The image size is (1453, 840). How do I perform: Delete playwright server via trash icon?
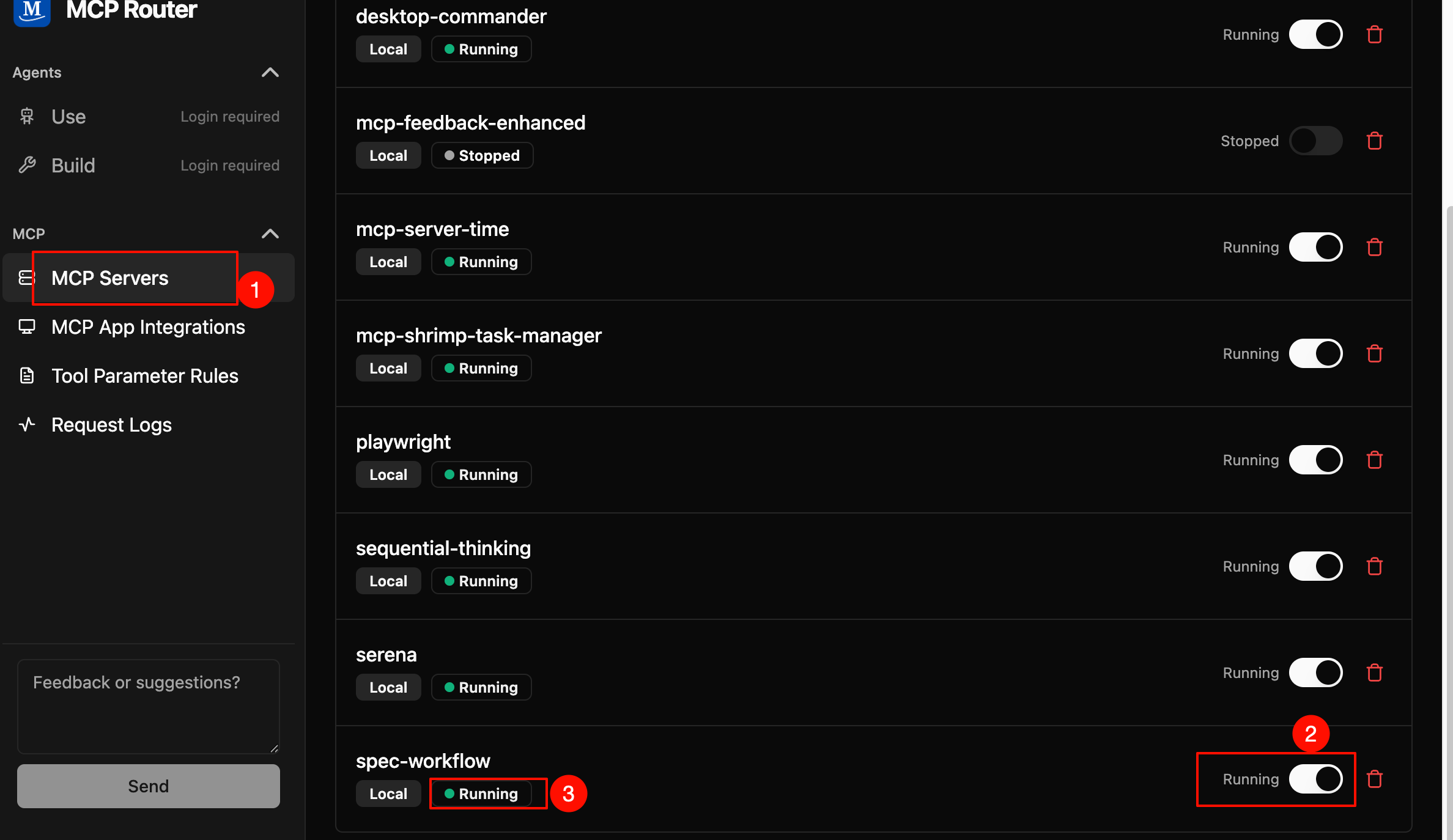tap(1375, 460)
